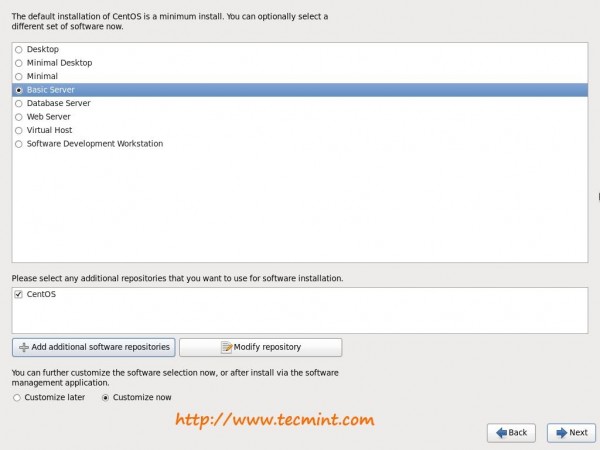Choose the Customize later radio button
This screenshot has width=600, height=450.
pos(19,398)
